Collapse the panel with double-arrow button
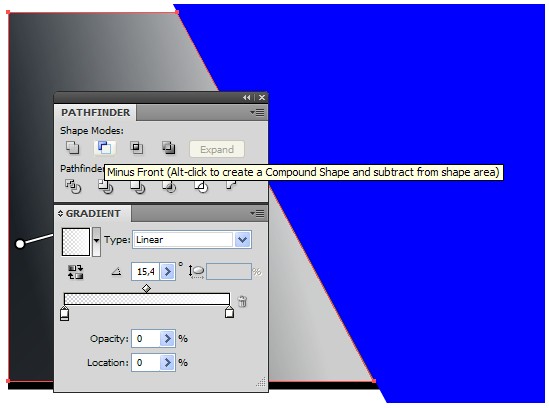The image size is (549, 408). coord(247,98)
